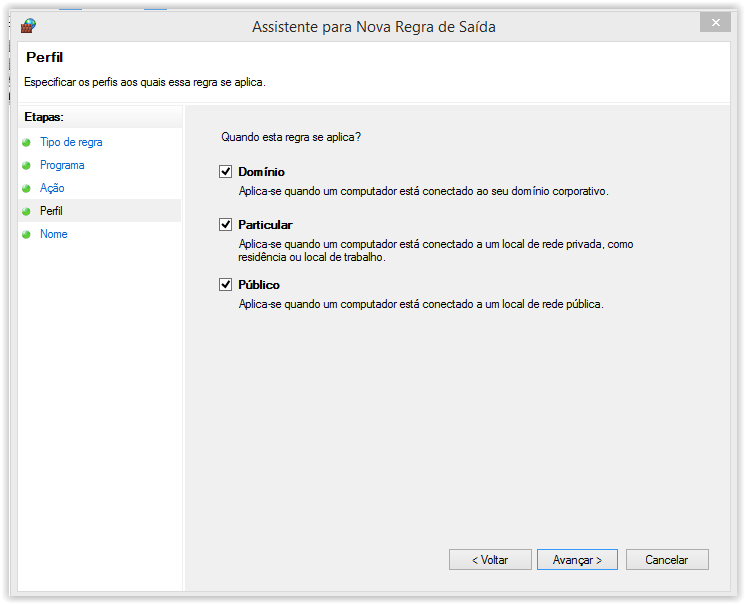
Task: Disable the Público profile checkbox
Action: (225, 285)
